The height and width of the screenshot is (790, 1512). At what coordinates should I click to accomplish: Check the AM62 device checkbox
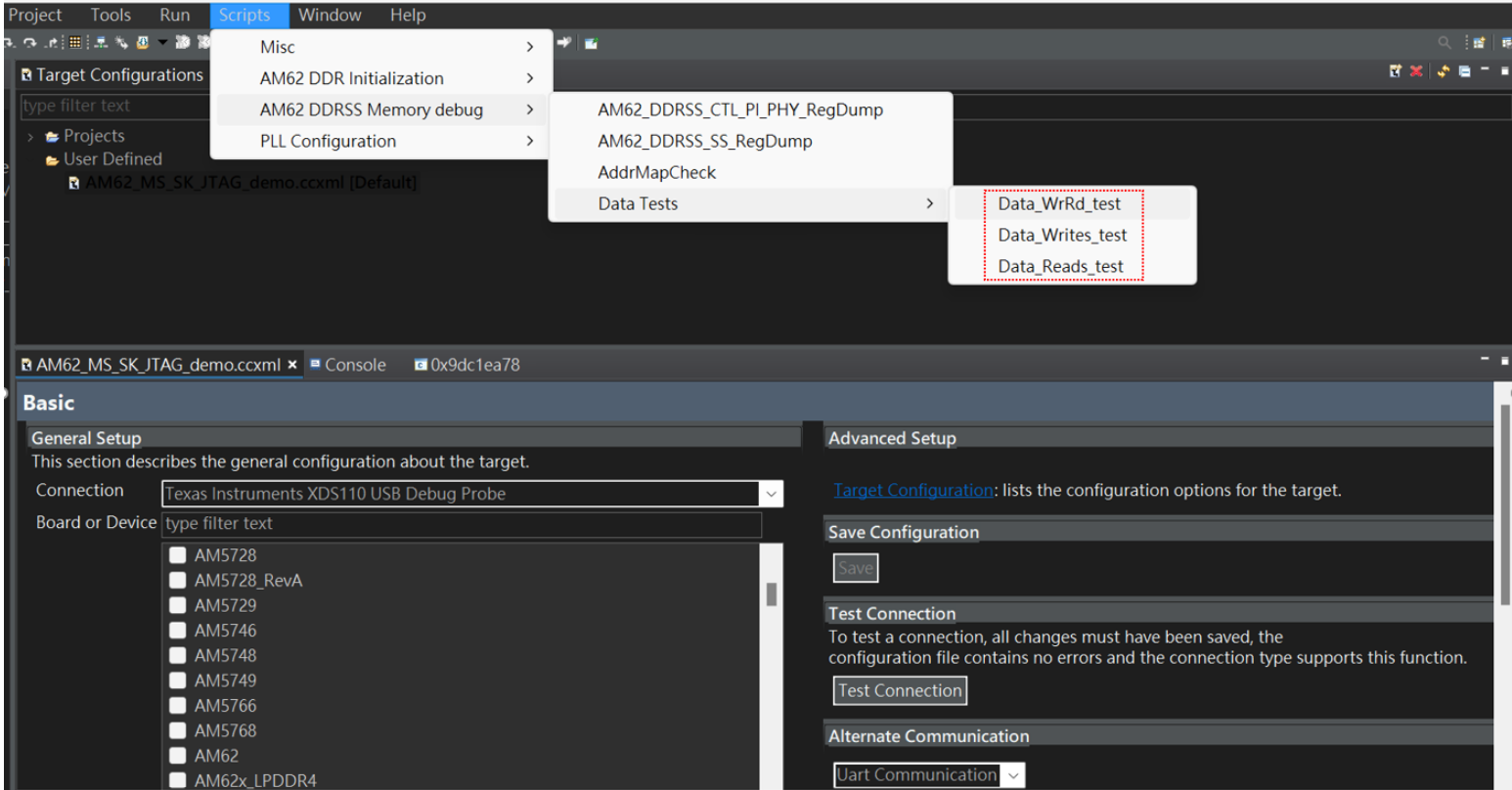(177, 756)
